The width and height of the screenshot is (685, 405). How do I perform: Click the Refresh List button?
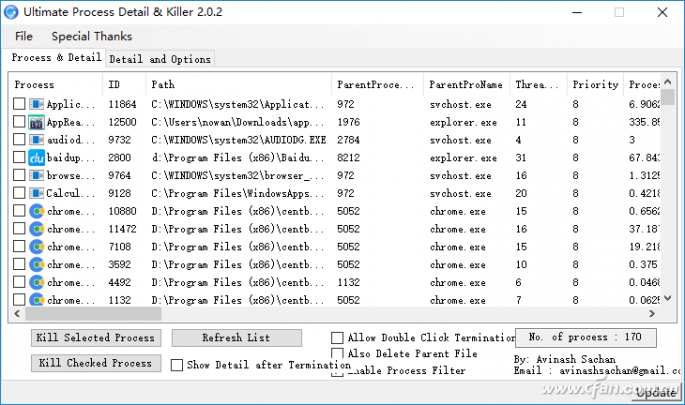click(236, 338)
